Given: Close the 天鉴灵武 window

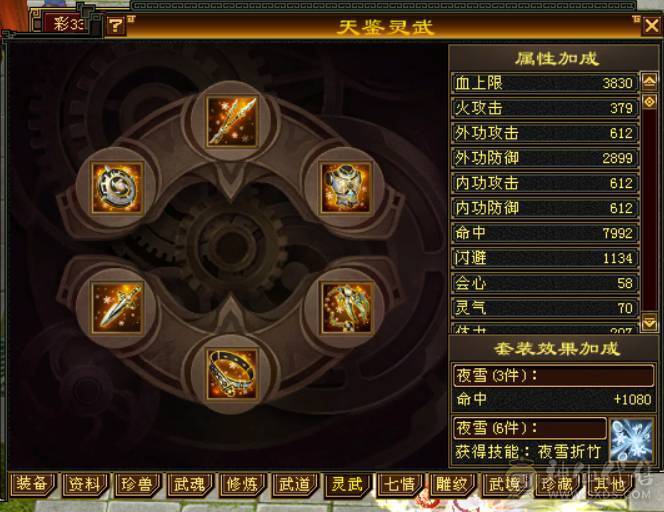Looking at the screenshot, I should click(651, 26).
